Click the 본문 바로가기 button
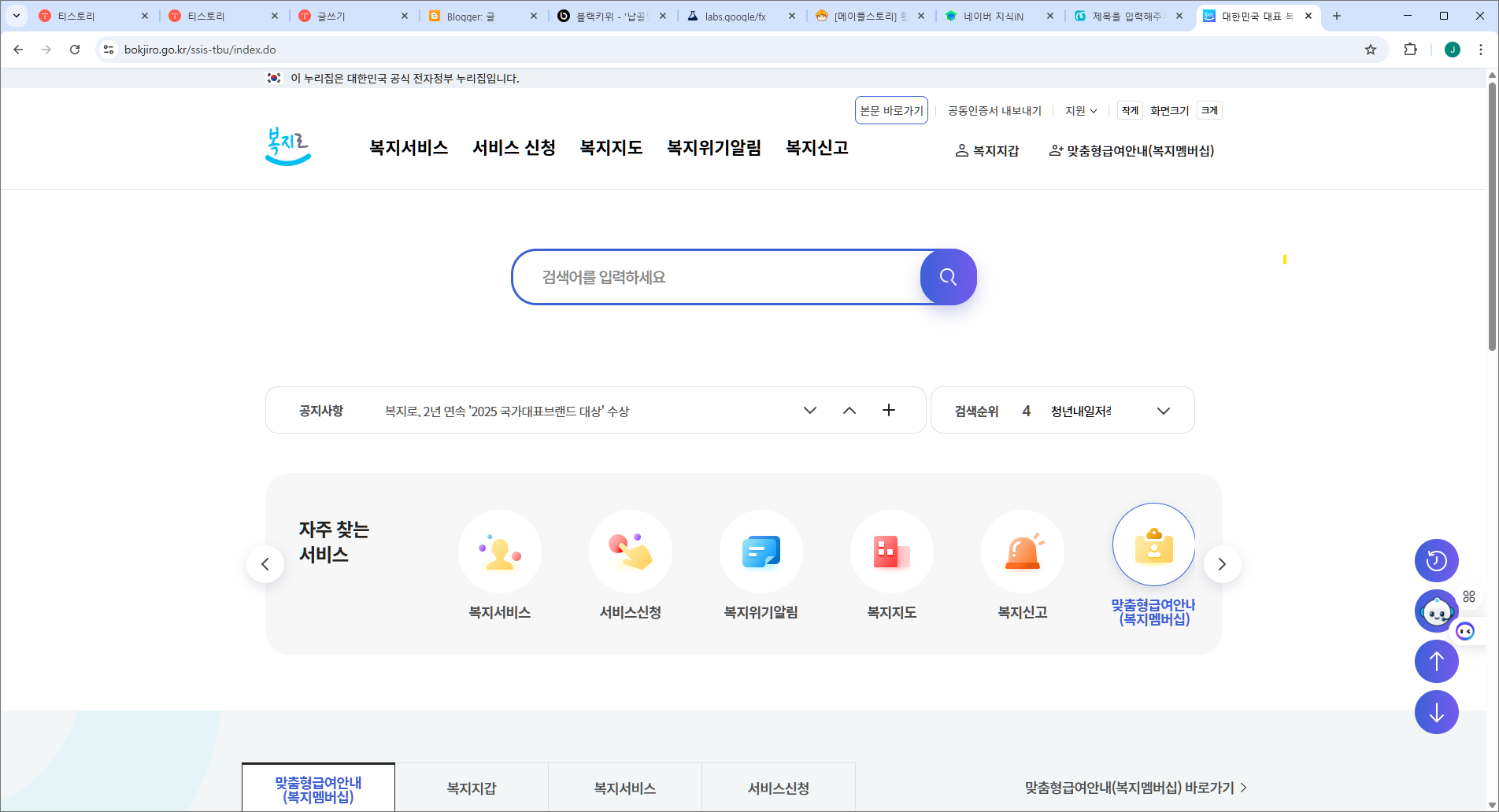The height and width of the screenshot is (812, 1499). pos(890,110)
